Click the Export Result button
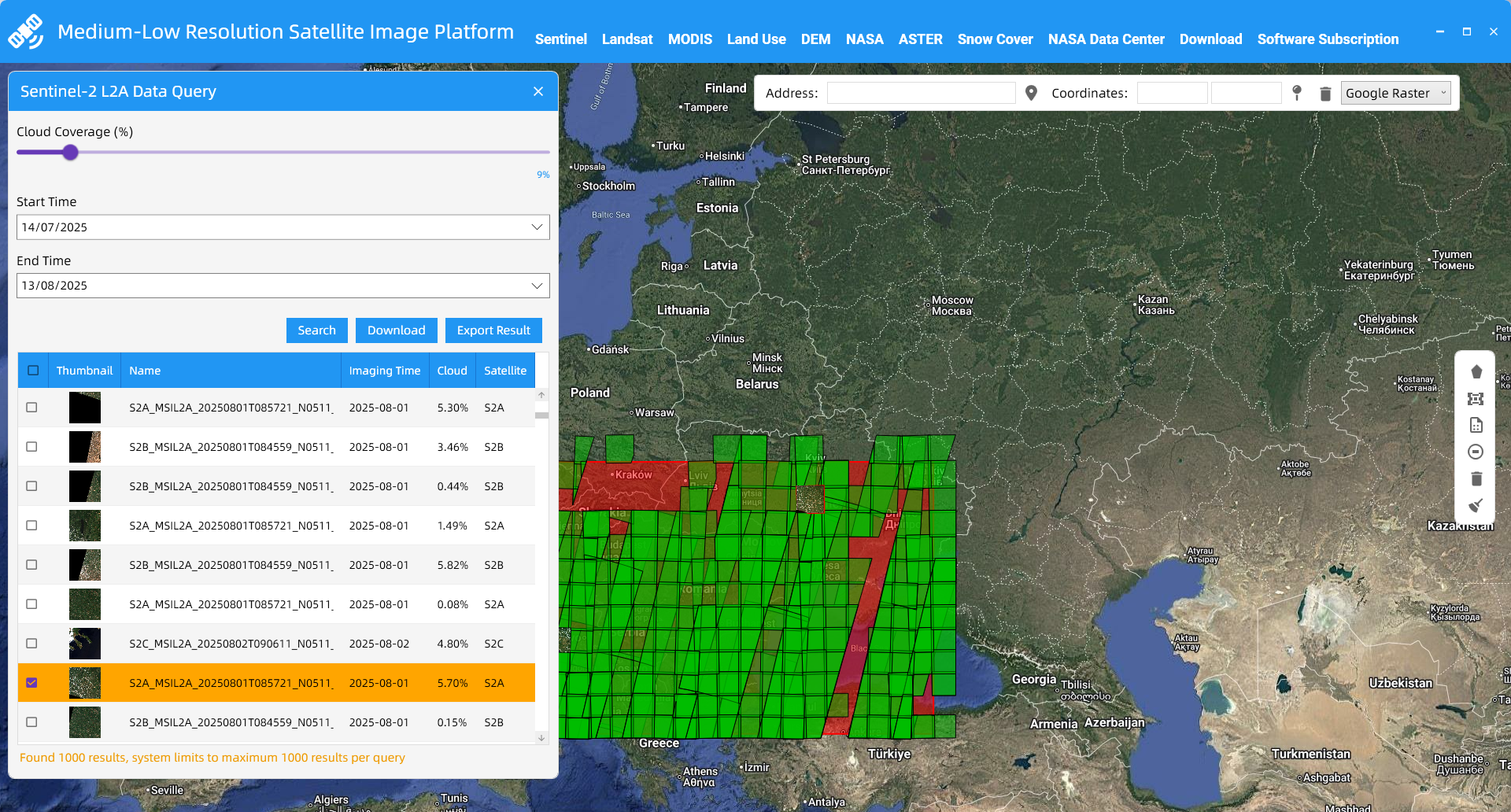1511x812 pixels. 493,330
